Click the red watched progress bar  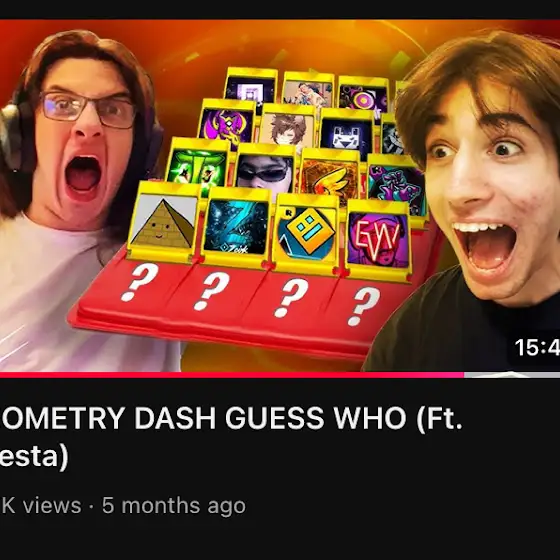(x=232, y=375)
